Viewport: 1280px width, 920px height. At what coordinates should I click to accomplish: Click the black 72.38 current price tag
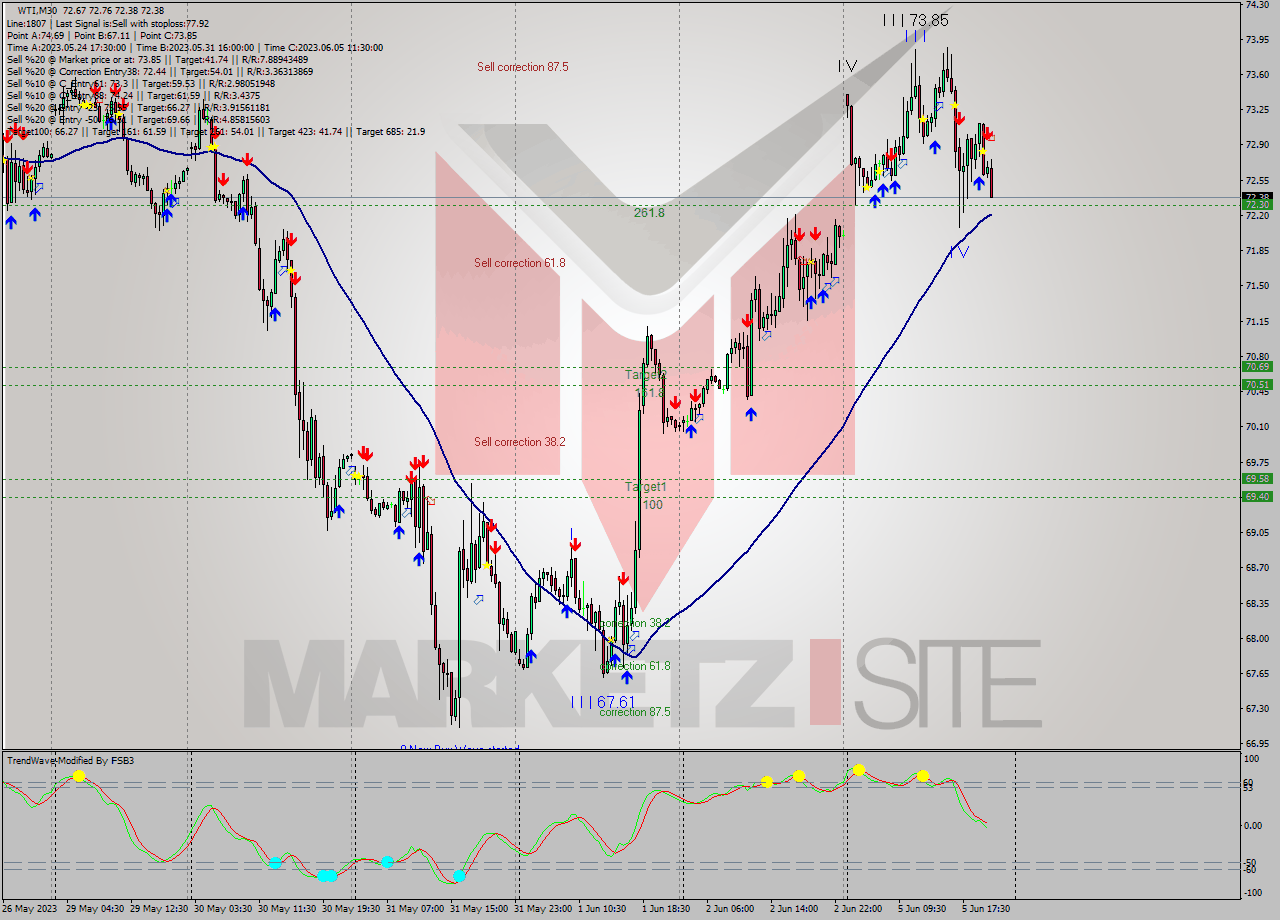[x=1257, y=196]
